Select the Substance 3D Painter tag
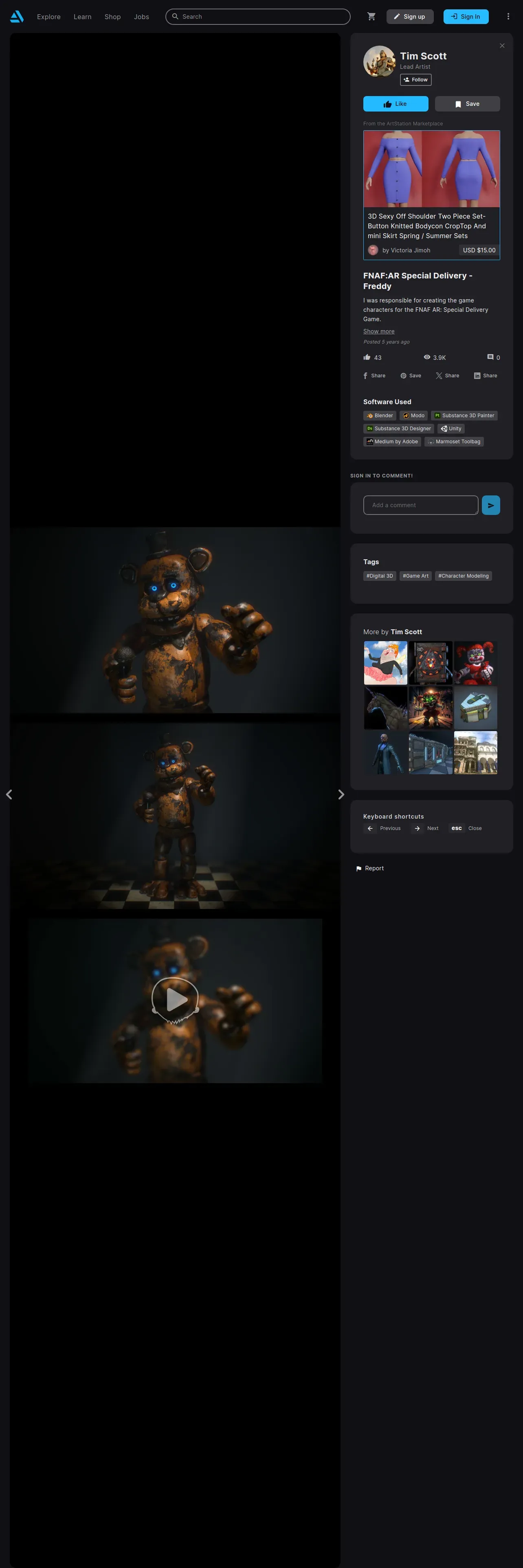This screenshot has width=523, height=1568. click(465, 416)
